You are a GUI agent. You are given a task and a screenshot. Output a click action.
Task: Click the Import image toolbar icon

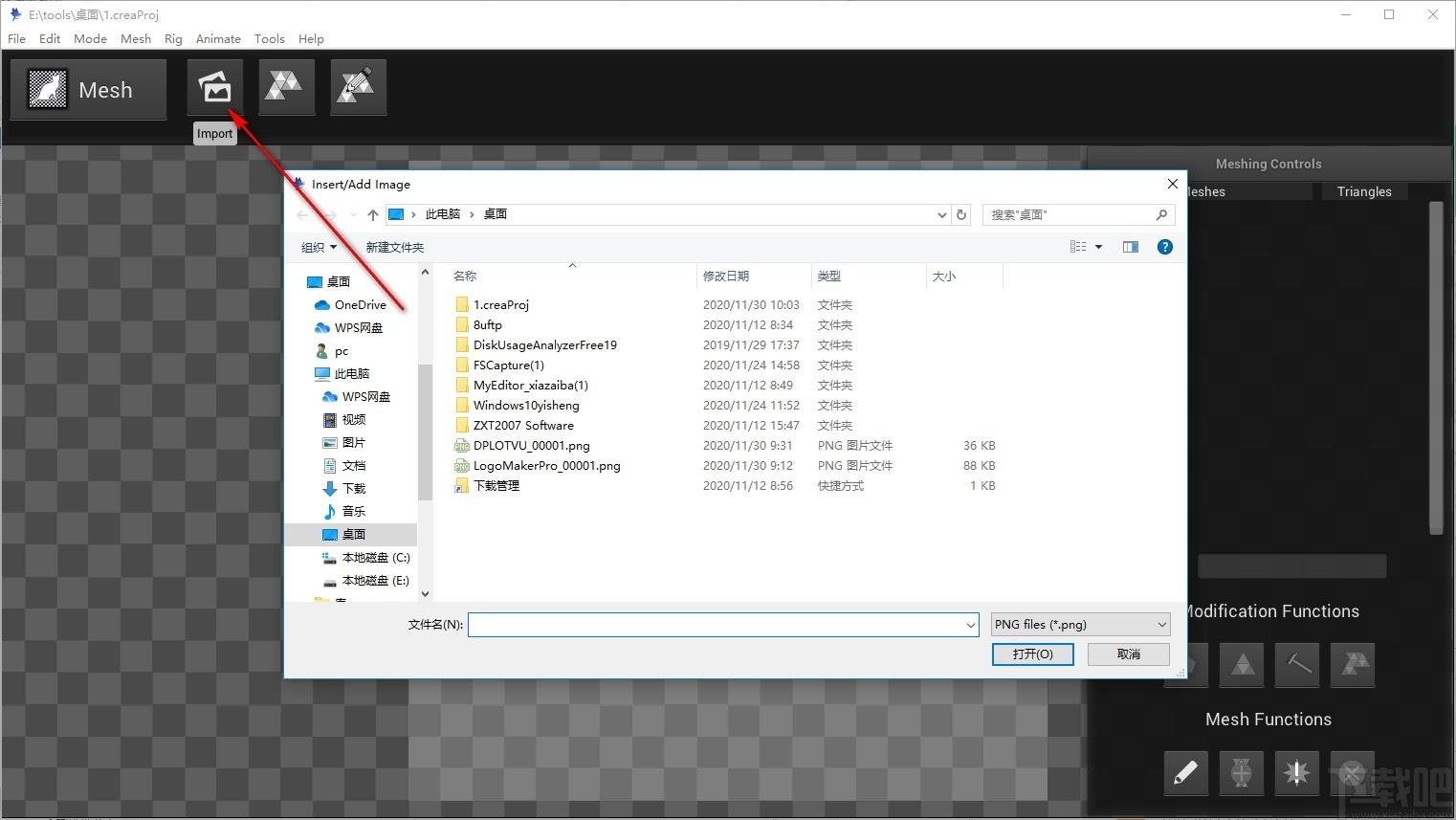pyautogui.click(x=215, y=88)
